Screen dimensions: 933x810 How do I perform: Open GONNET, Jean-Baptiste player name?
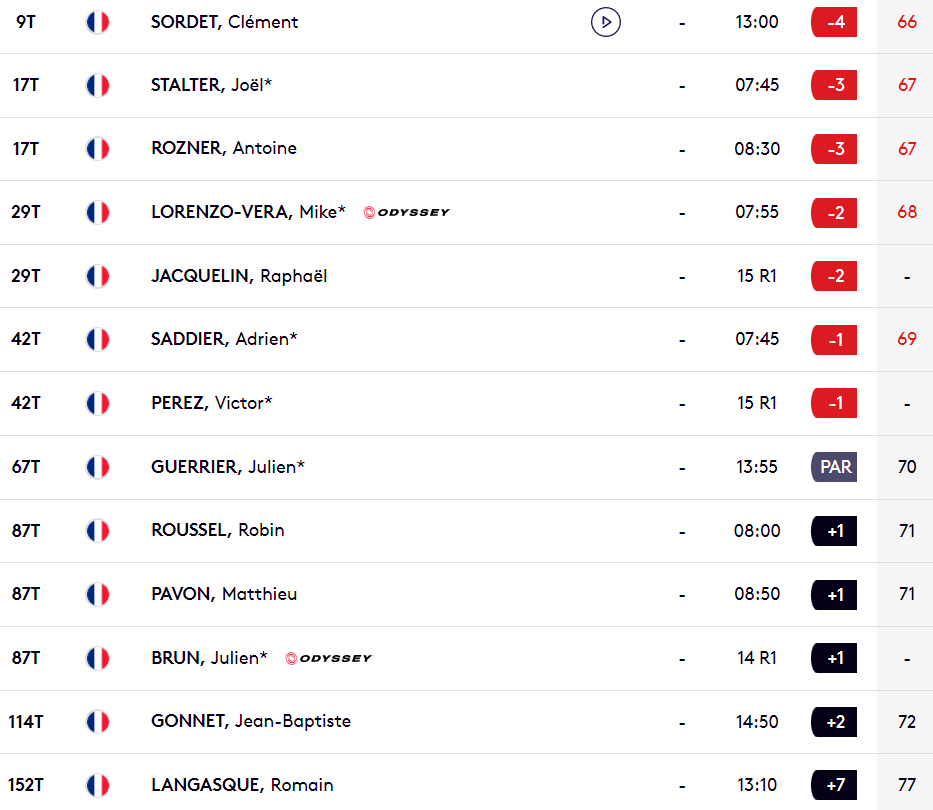[251, 721]
